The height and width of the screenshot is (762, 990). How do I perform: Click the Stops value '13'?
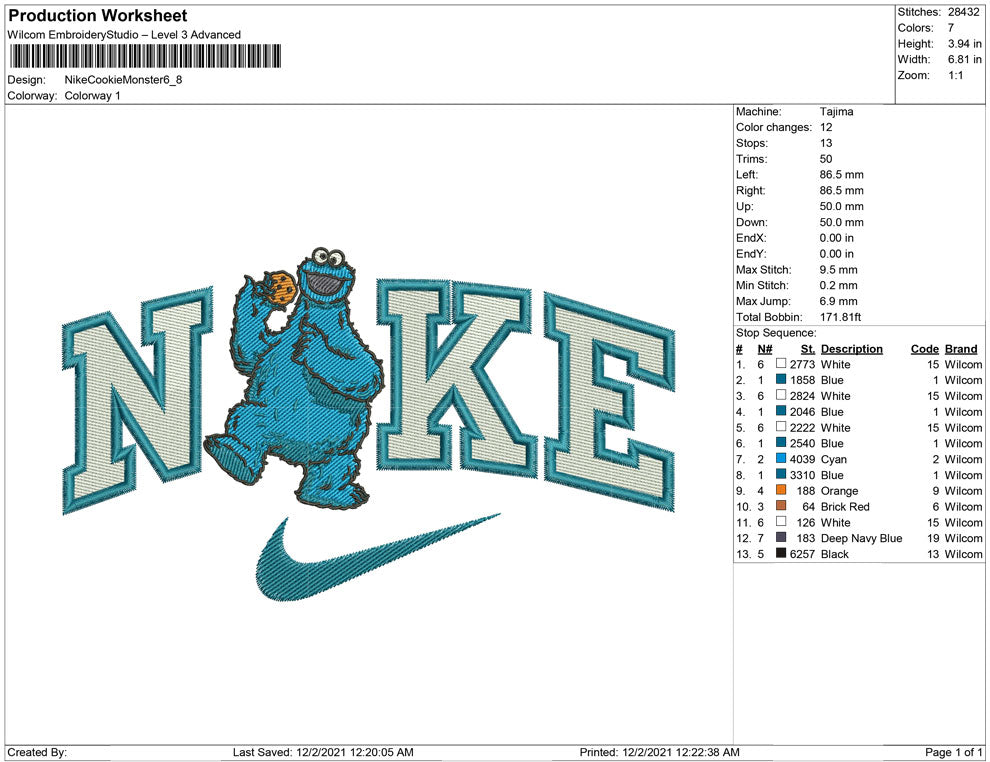(x=826, y=143)
